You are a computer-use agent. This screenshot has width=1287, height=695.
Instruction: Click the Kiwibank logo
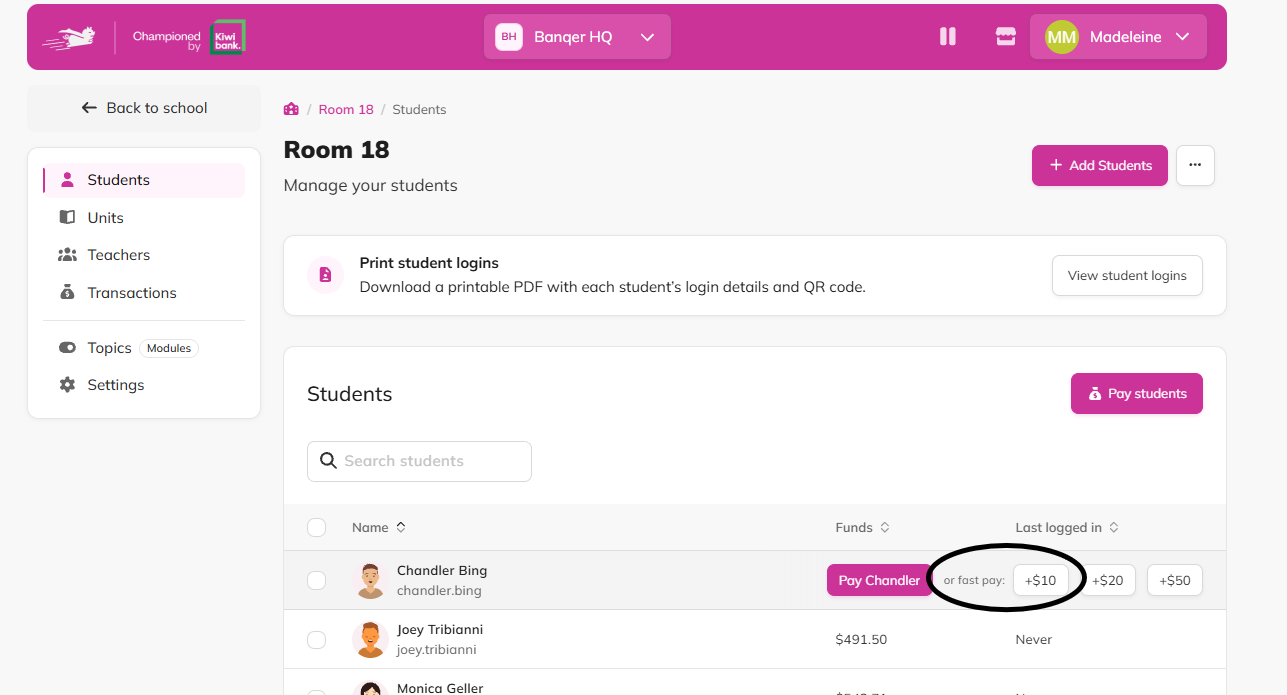tap(227, 37)
